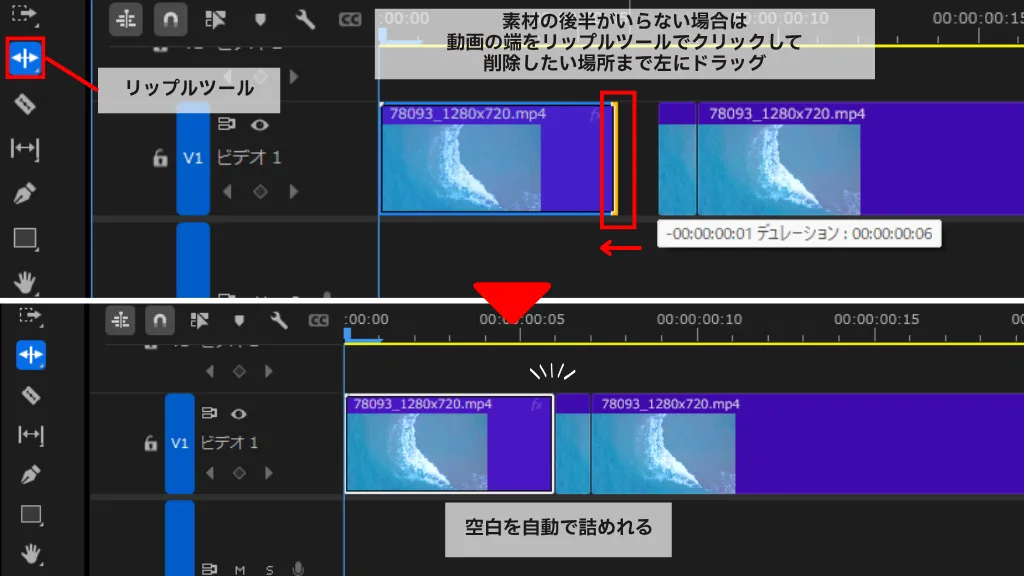Select the Slip tool in the upper screenshot
Viewport: 1024px width, 576px height.
click(x=25, y=149)
